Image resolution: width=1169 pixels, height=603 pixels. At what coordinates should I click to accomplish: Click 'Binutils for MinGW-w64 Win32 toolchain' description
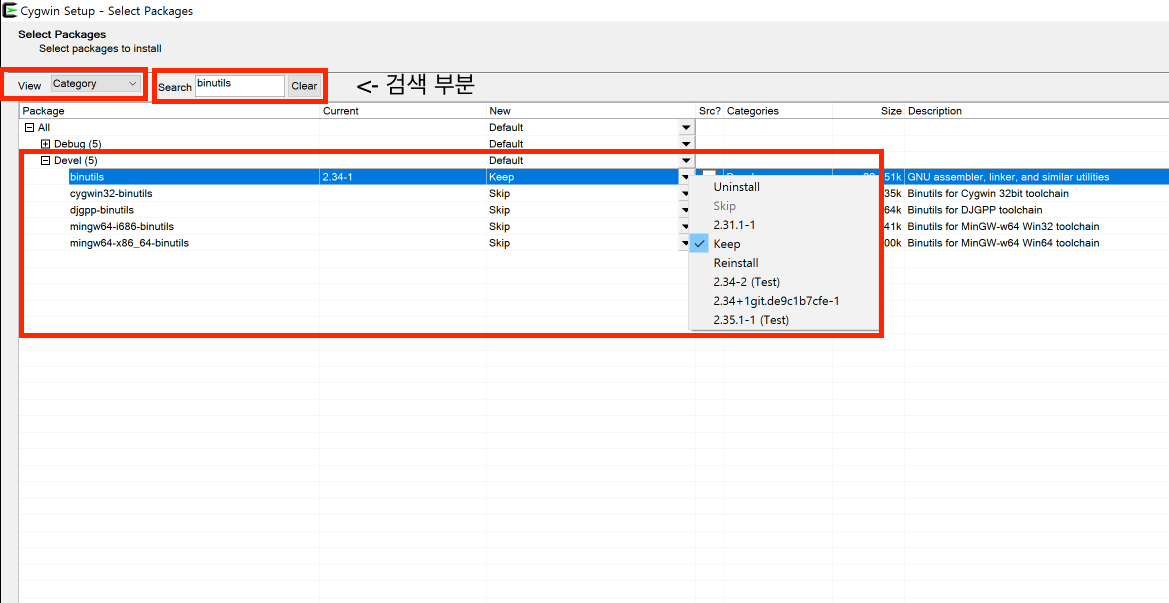pyautogui.click(x=1003, y=227)
